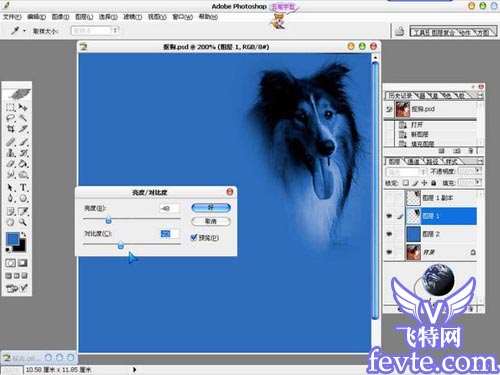Select the Clone Stamp tool

pyautogui.click(x=11, y=153)
